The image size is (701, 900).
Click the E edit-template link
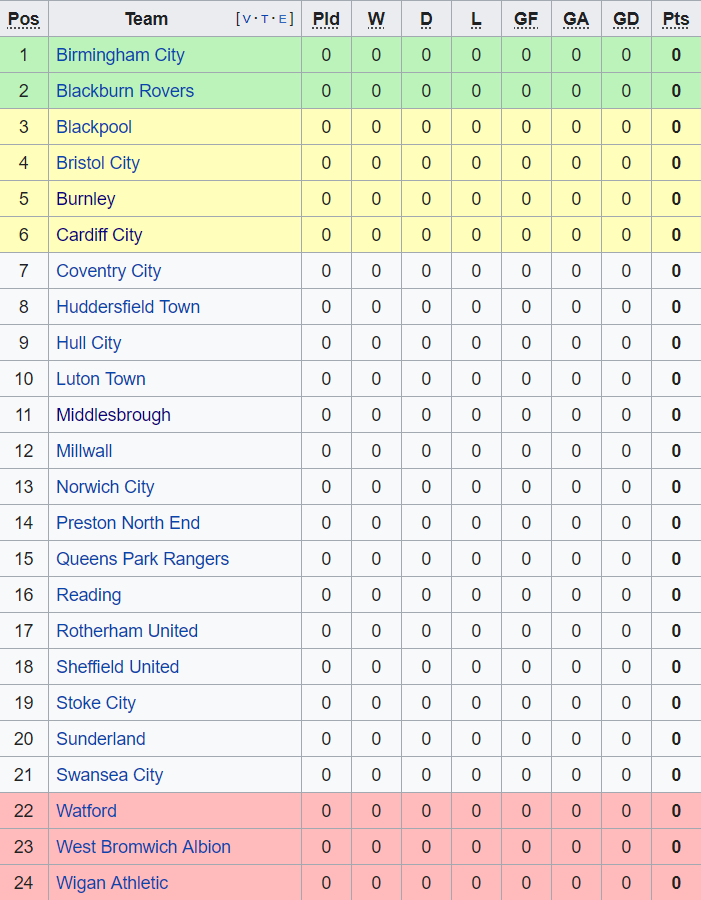pyautogui.click(x=285, y=19)
